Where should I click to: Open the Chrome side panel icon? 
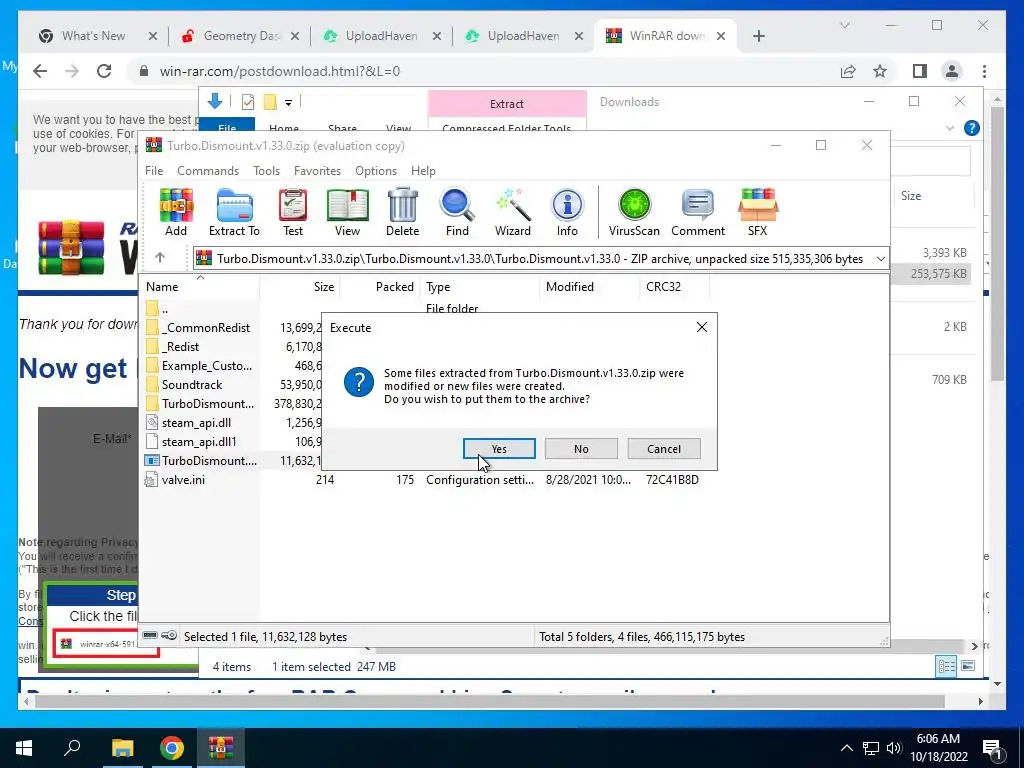920,71
